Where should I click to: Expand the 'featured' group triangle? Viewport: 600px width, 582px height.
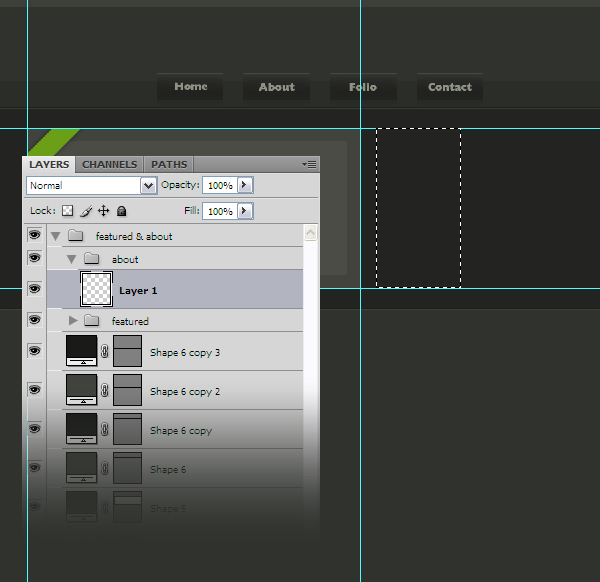[x=73, y=320]
